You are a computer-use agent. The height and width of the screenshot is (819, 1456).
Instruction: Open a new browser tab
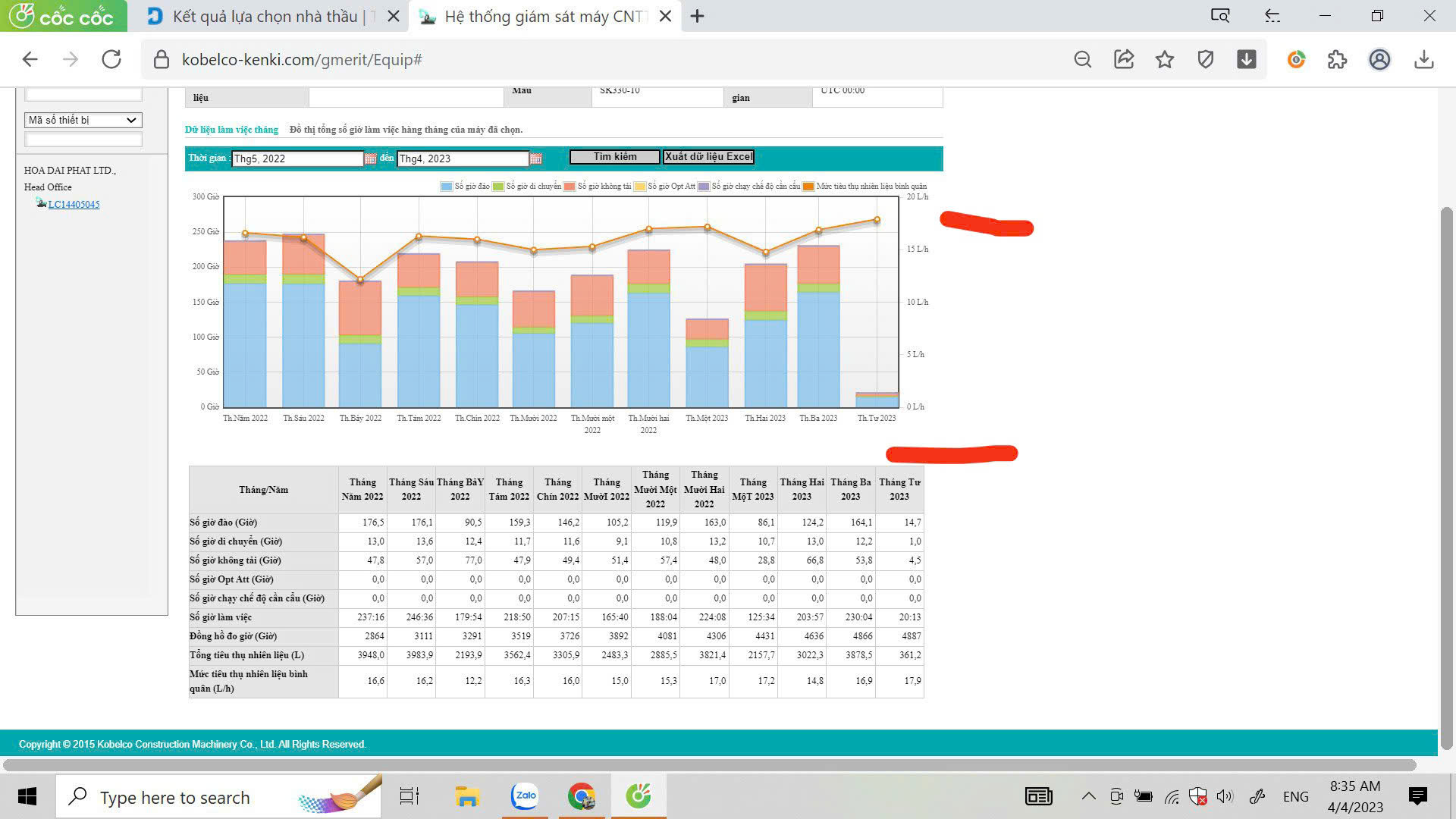click(x=698, y=16)
